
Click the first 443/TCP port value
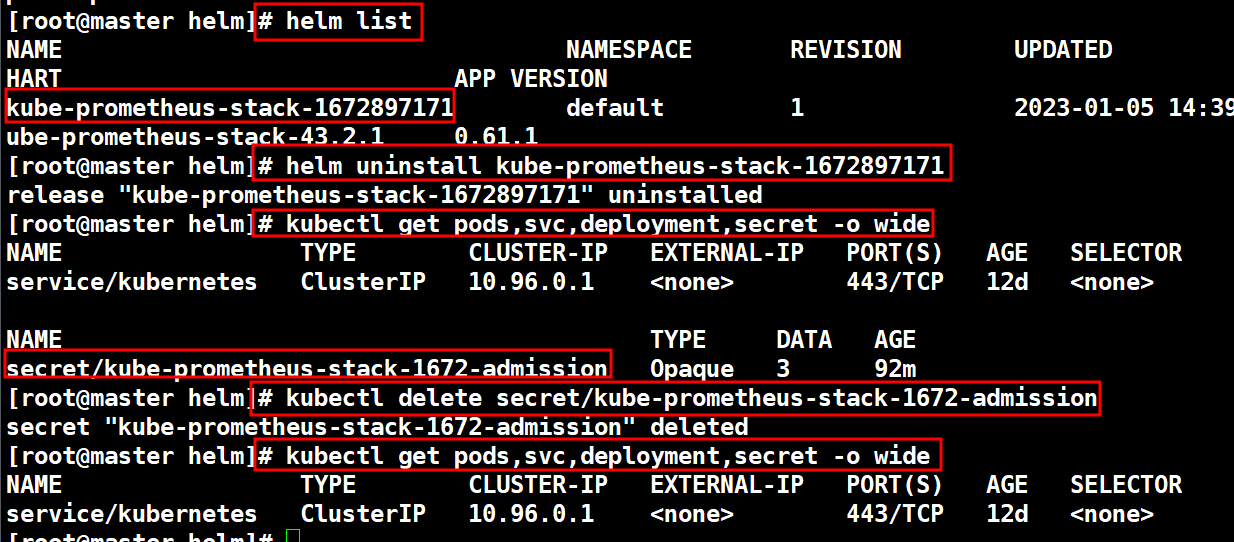tap(894, 282)
